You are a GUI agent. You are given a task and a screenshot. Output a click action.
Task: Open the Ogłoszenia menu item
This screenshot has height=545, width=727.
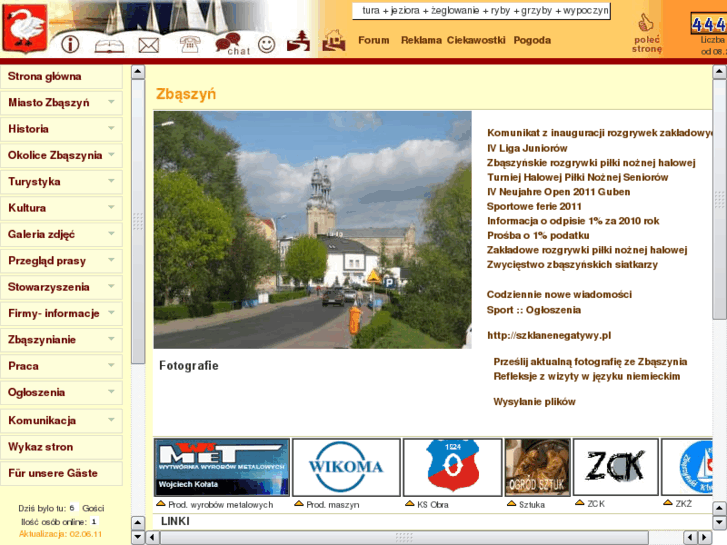[x=61, y=393]
